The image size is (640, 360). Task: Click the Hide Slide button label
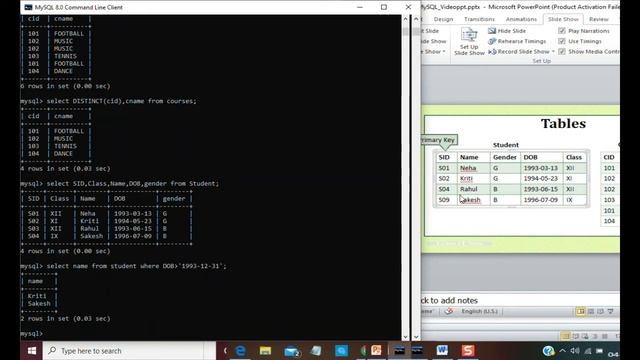[x=512, y=31]
